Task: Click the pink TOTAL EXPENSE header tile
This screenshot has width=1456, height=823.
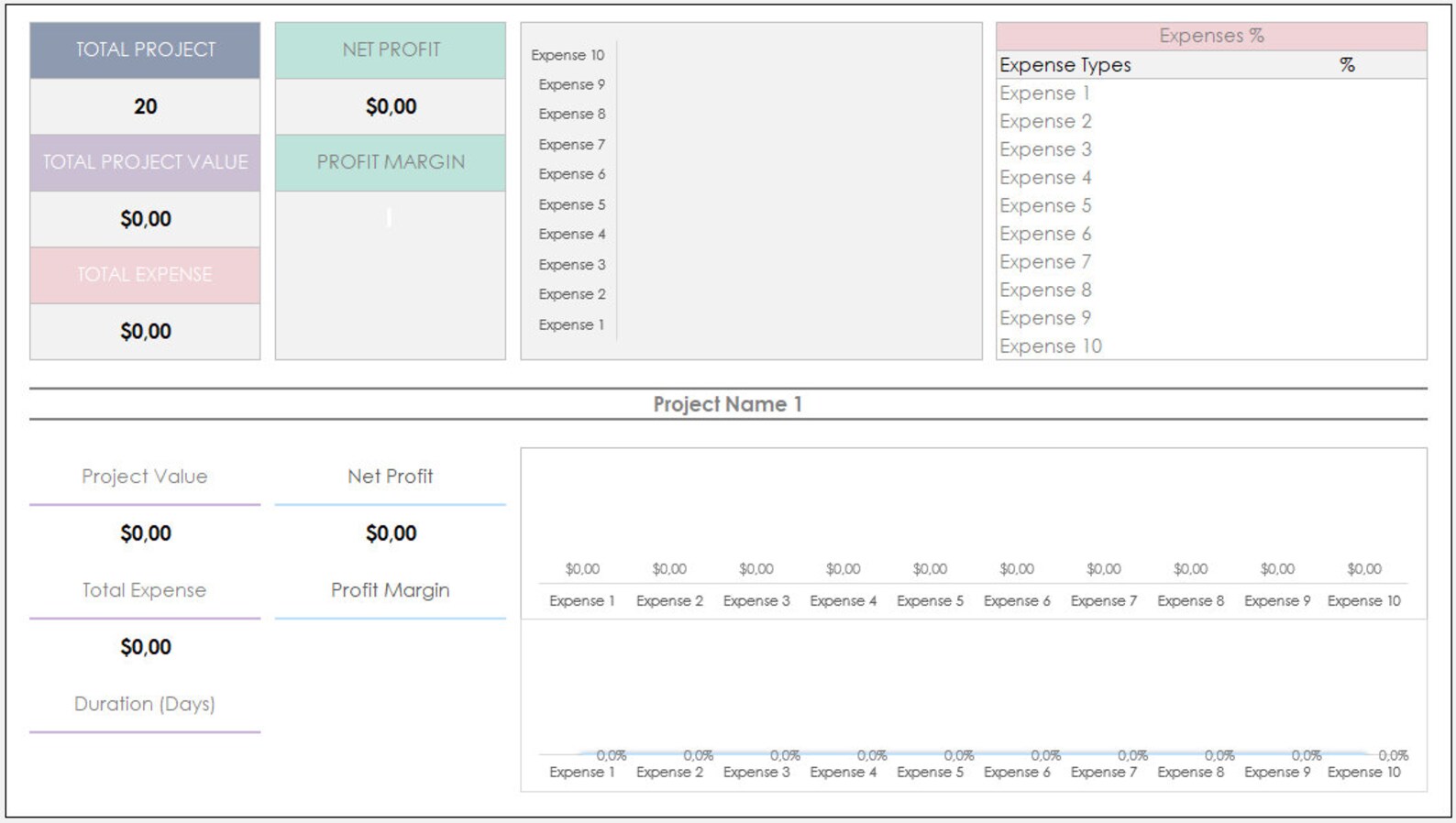Action: coord(145,275)
